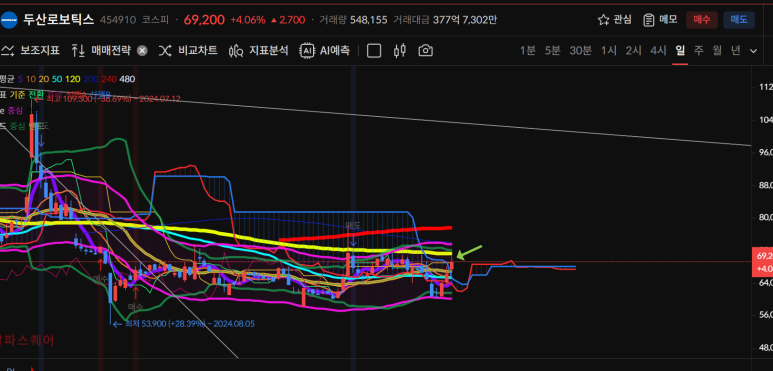The image size is (773, 371).
Task: Capture chart with the camera icon
Action: (x=425, y=50)
